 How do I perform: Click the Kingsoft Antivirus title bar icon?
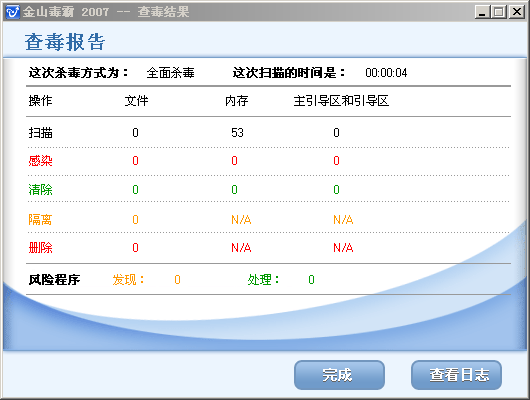click(x=13, y=12)
